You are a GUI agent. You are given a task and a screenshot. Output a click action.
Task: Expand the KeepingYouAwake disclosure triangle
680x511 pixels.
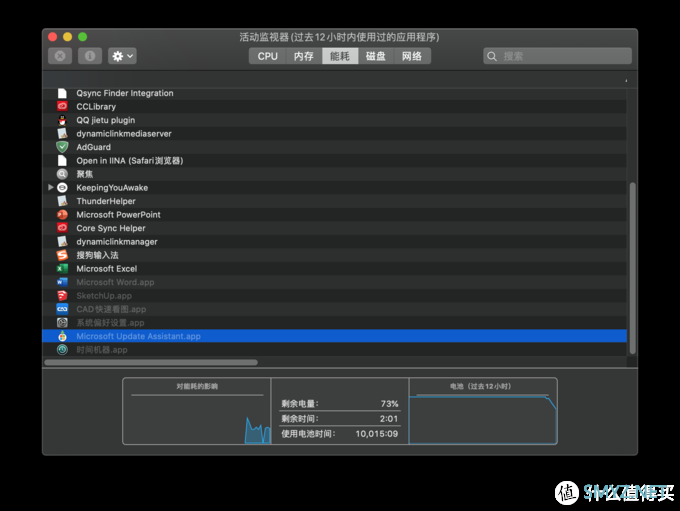[50, 187]
